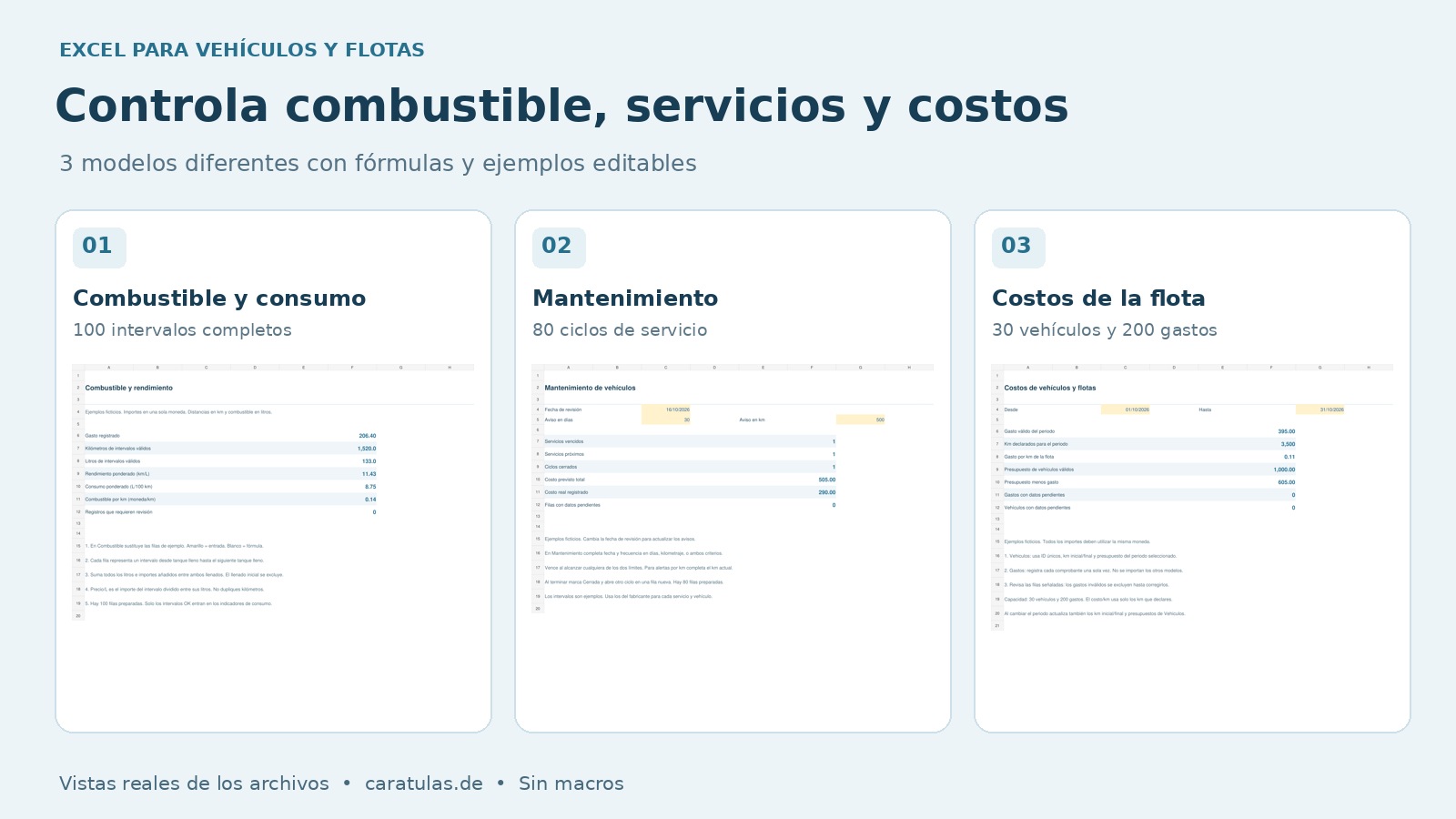Click the 'Mantenimiento de vehículos' sheet heading
The width and height of the screenshot is (1456, 819).
coord(590,388)
